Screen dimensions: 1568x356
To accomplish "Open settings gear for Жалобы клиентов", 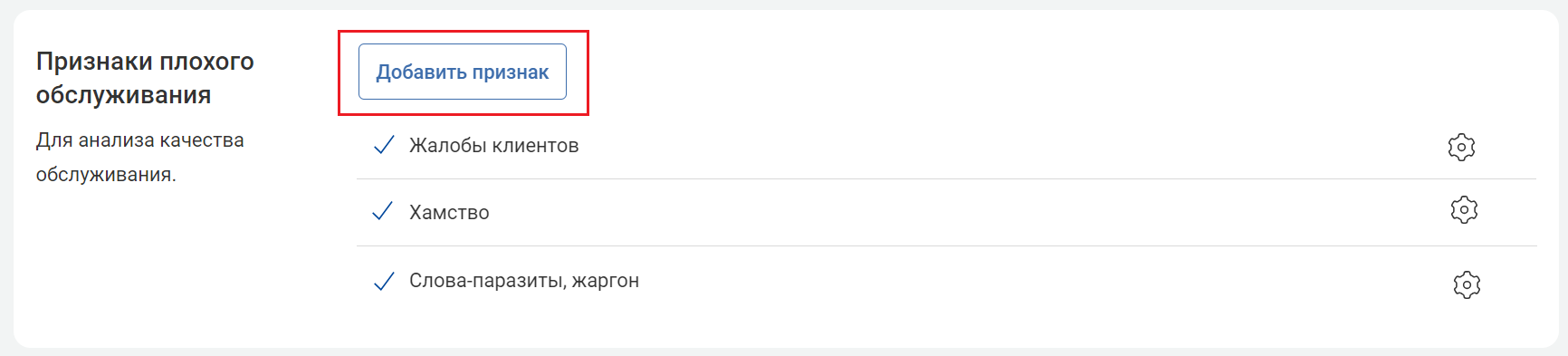I will tap(1461, 147).
